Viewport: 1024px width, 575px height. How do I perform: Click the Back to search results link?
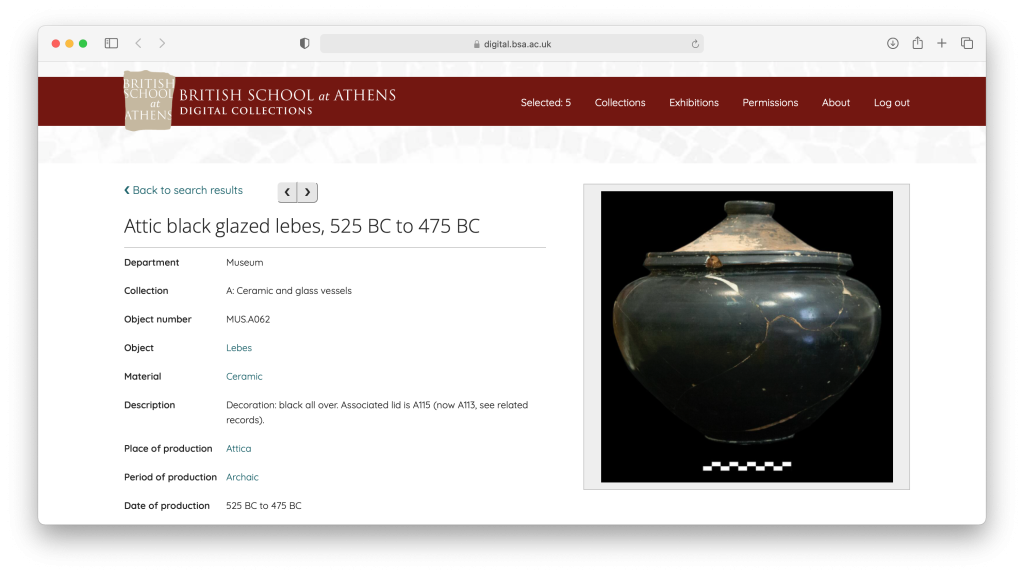(184, 190)
